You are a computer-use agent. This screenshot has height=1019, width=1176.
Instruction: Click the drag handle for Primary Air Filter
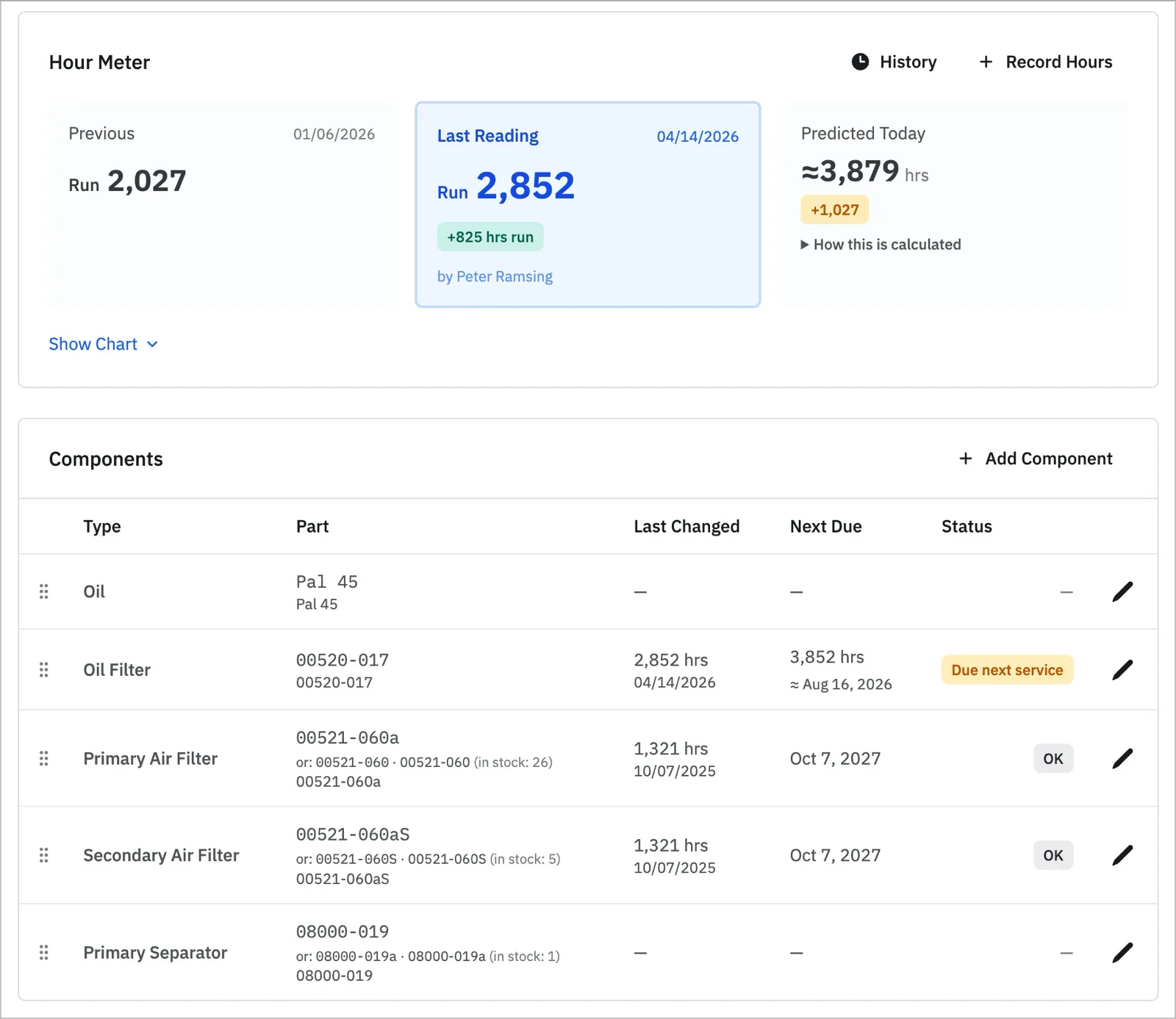44,758
